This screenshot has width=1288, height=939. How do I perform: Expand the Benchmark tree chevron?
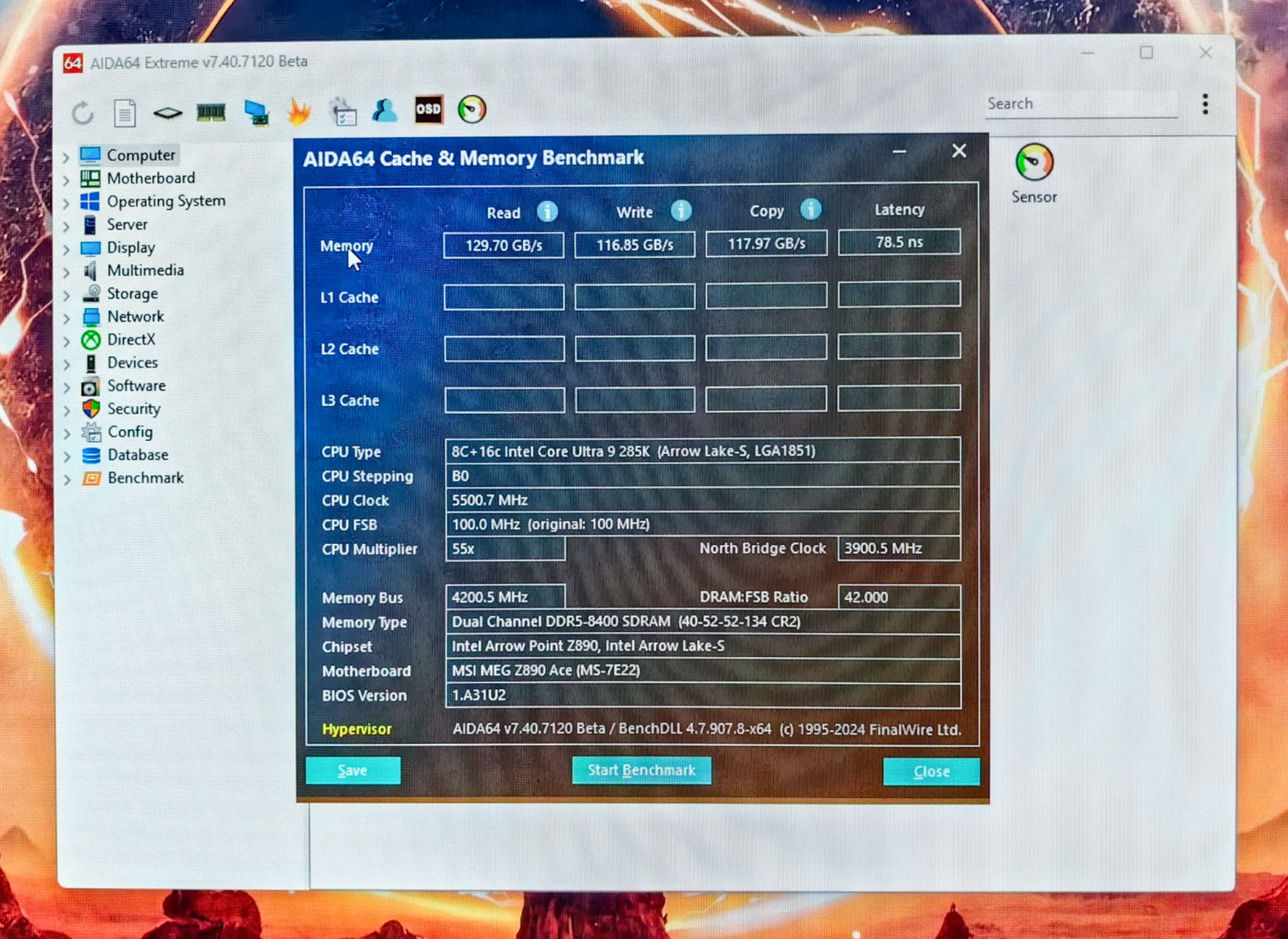click(67, 480)
